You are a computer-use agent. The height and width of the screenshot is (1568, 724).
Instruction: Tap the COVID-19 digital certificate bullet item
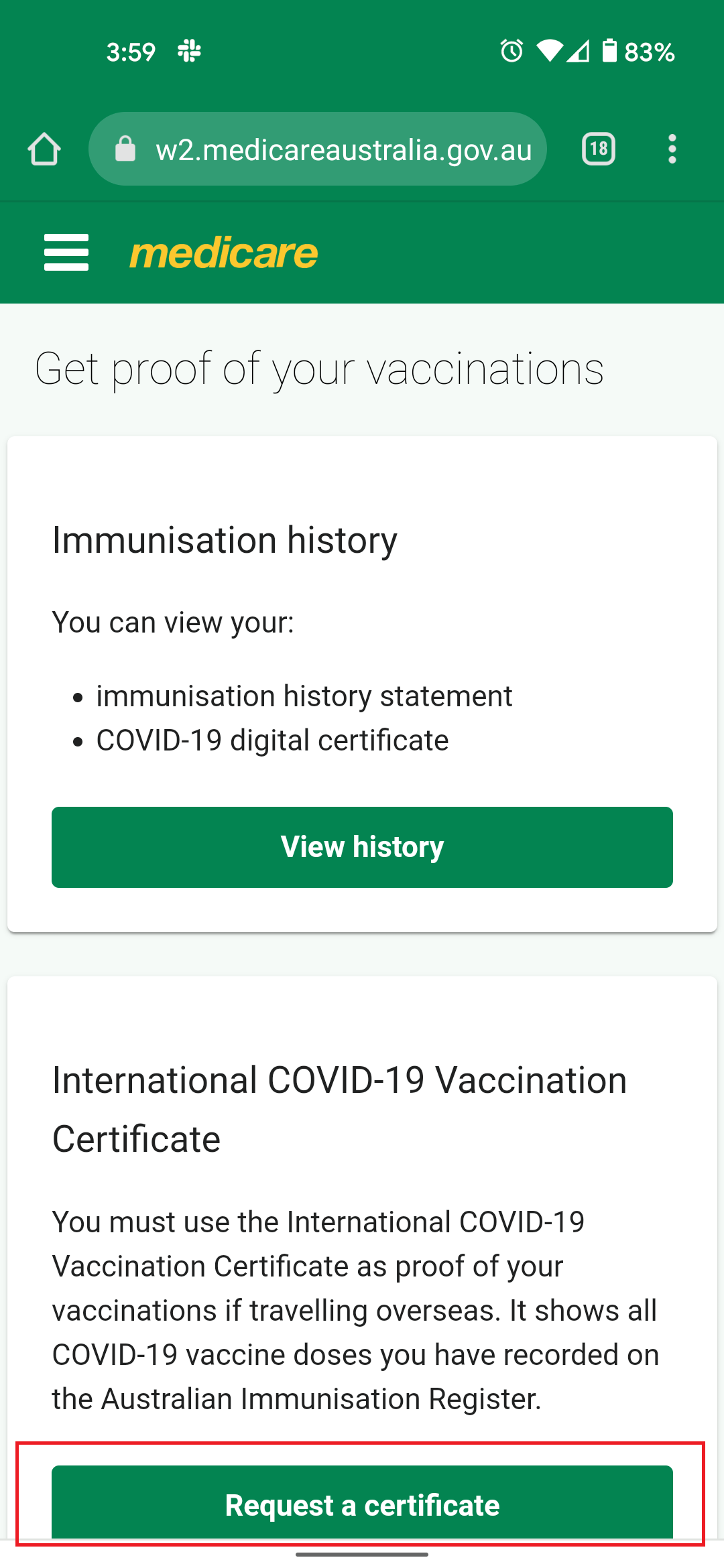[272, 740]
